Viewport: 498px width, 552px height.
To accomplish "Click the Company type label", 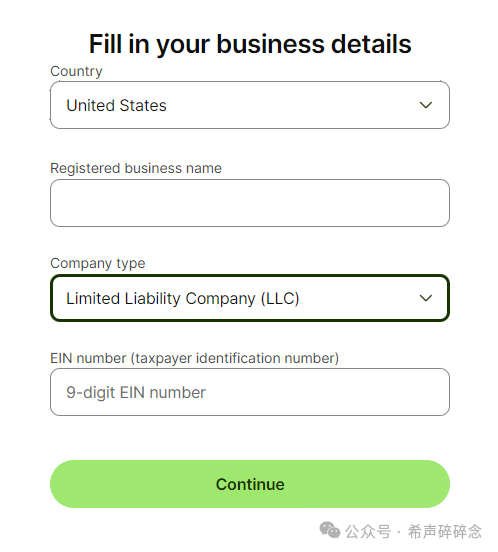I will pos(98,263).
